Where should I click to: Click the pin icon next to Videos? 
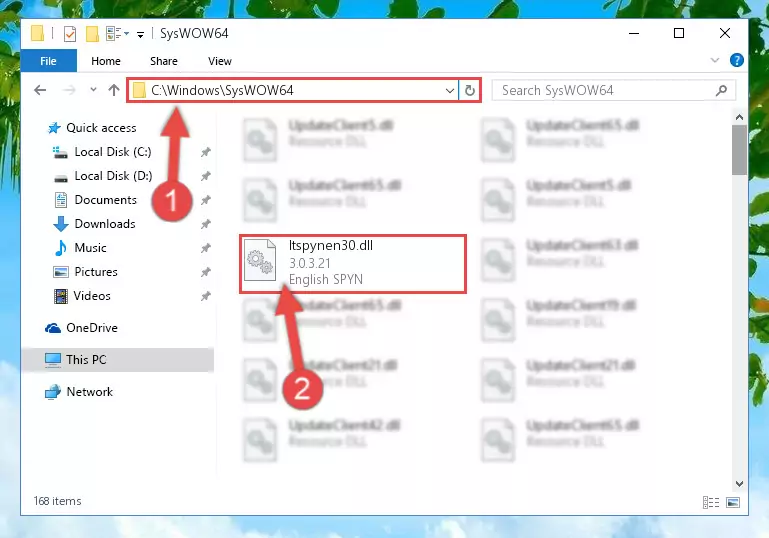[205, 296]
